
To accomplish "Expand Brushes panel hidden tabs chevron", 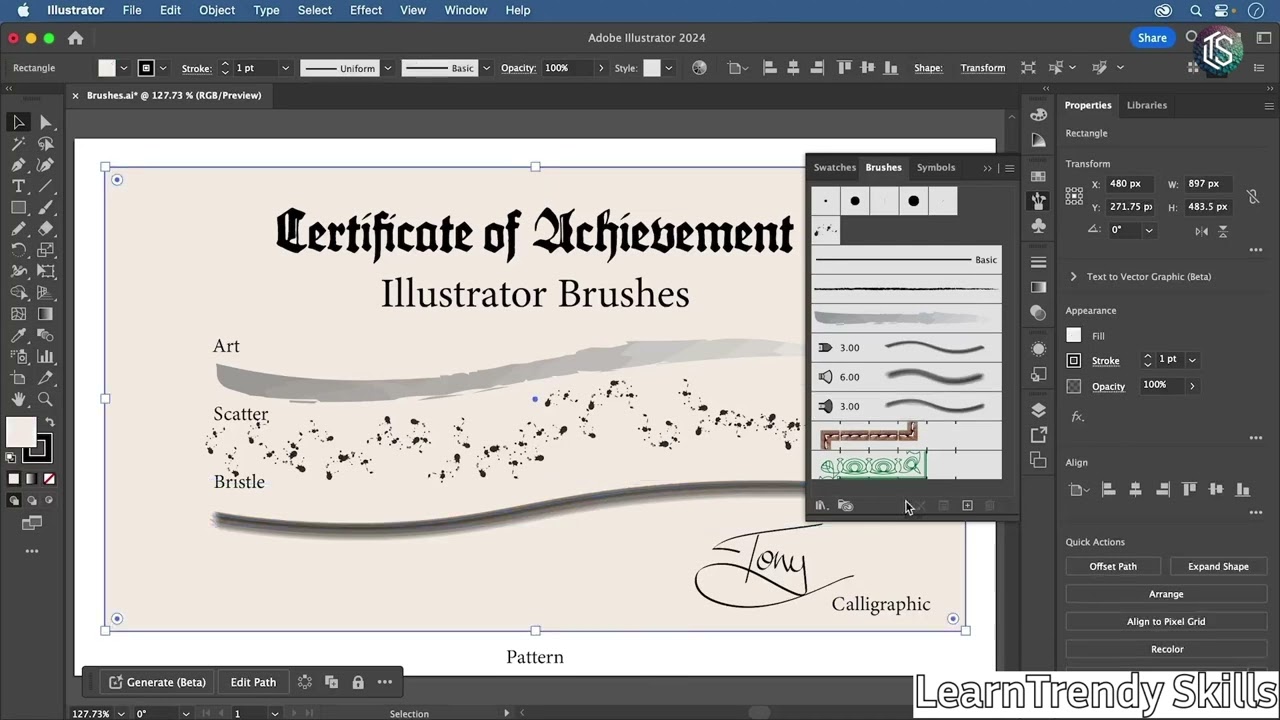I will coord(988,168).
